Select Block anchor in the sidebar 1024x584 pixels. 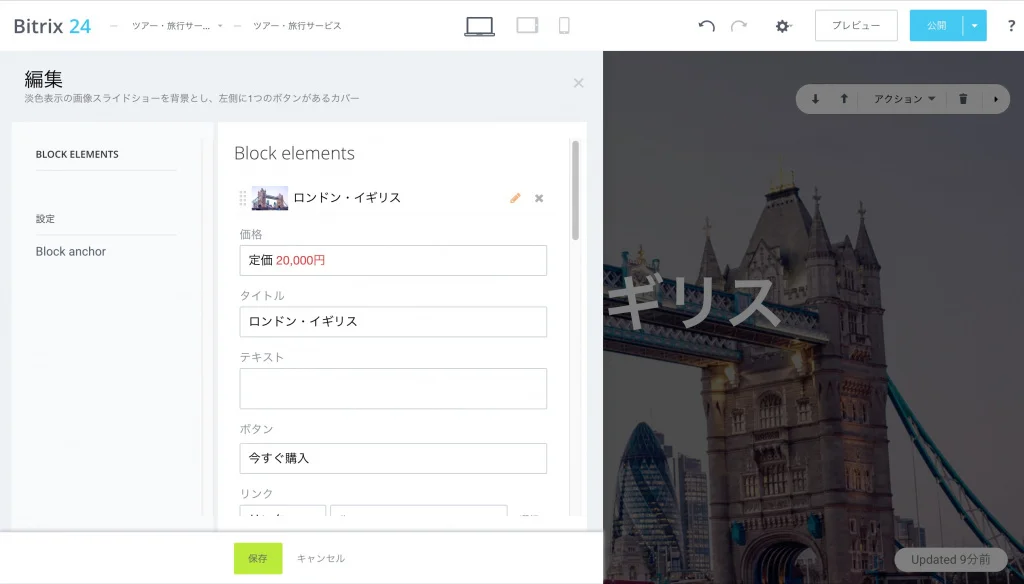pos(71,251)
